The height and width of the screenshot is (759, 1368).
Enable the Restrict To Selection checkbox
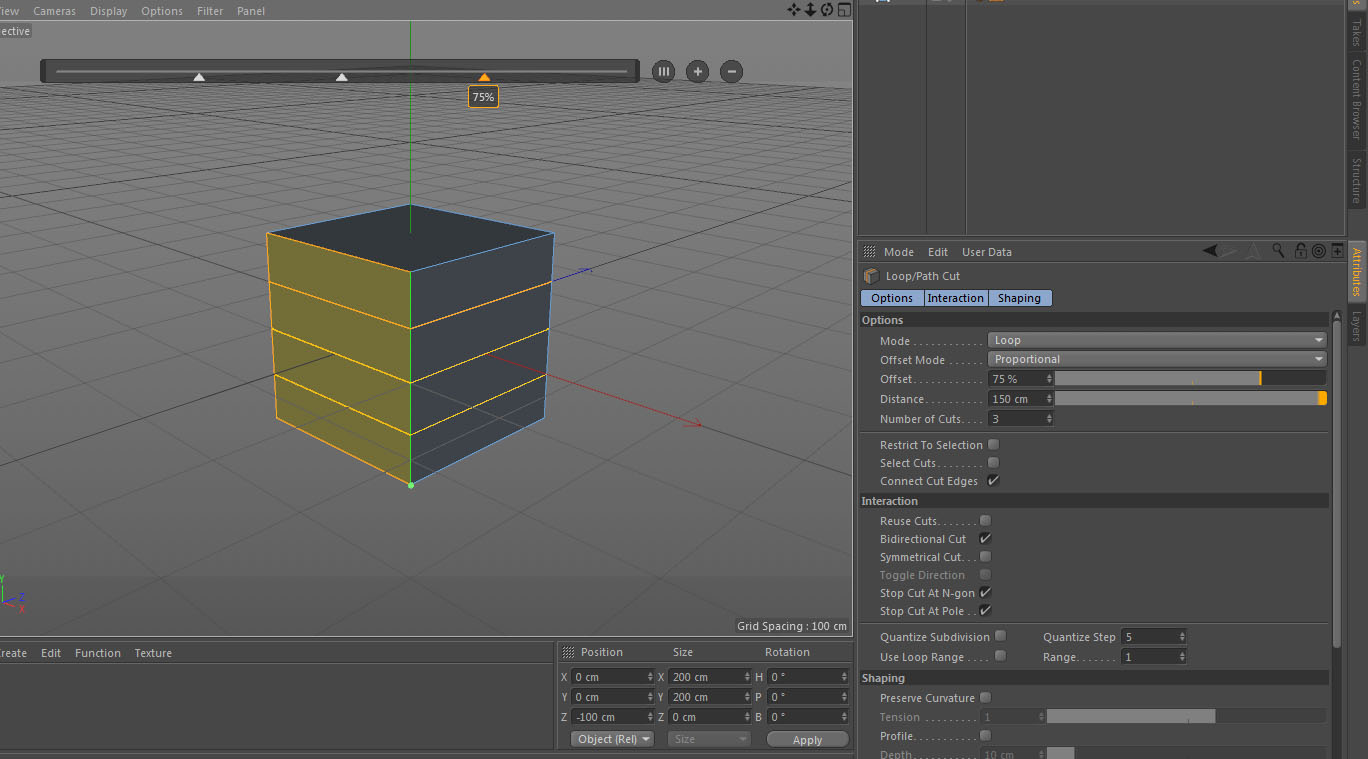[993, 445]
